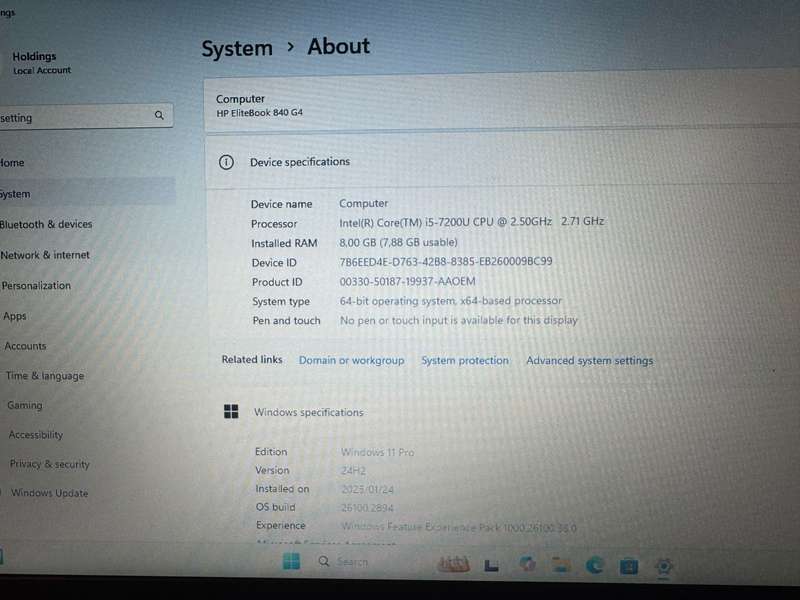This screenshot has height=600, width=800.
Task: Open Network & internet settings
Action: click(x=45, y=255)
